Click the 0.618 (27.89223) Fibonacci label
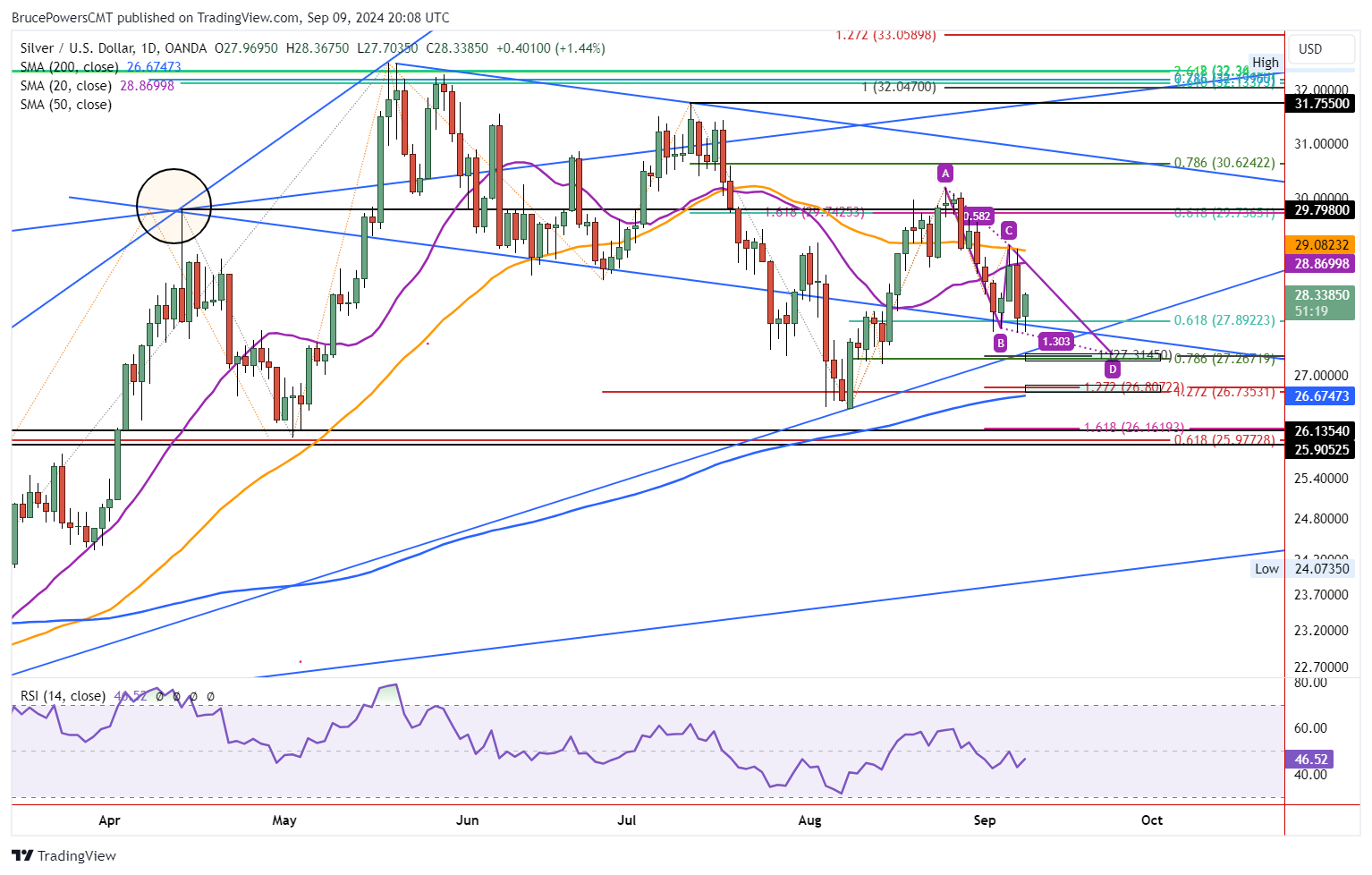Viewport: 1372px width, 875px height. click(x=1224, y=320)
